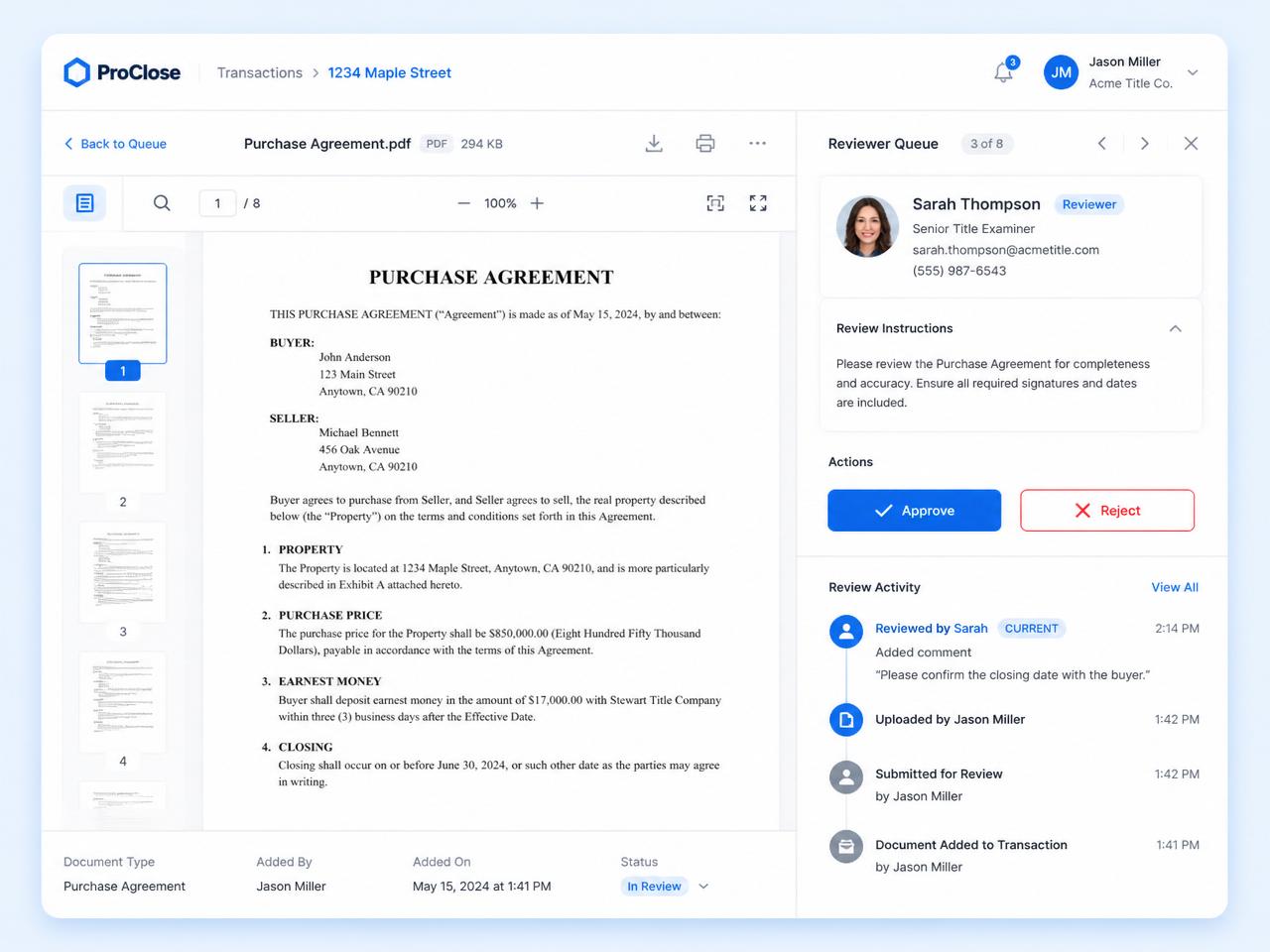Image resolution: width=1270 pixels, height=952 pixels.
Task: Click the Reviewer badge
Action: (1088, 204)
